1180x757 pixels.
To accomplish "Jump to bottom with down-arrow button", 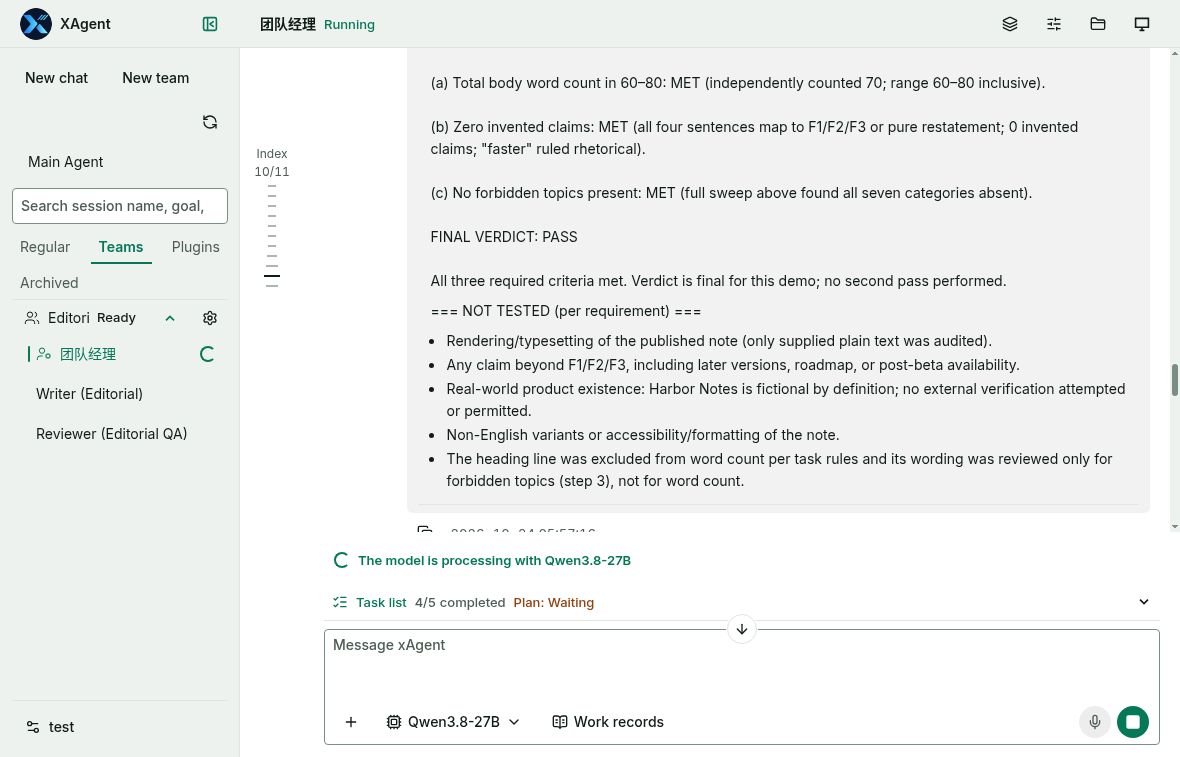I will tap(742, 629).
